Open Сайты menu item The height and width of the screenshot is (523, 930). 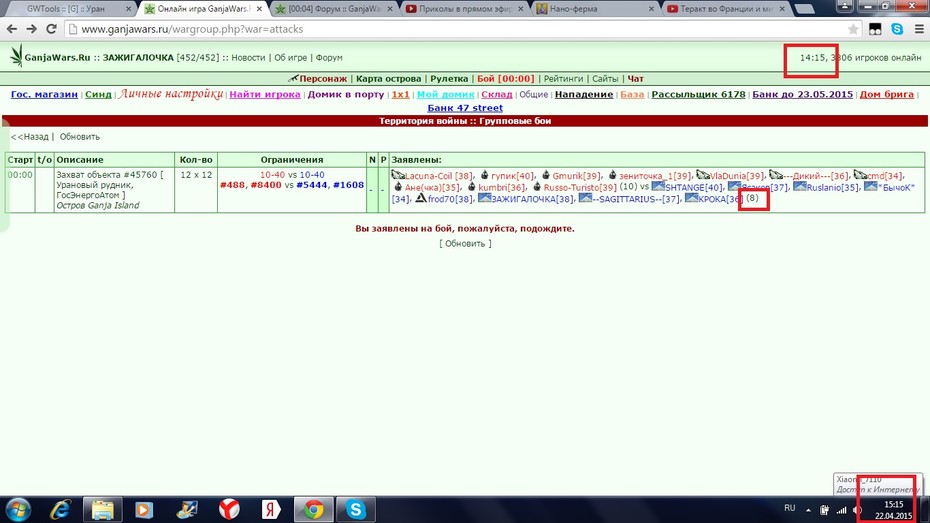click(x=605, y=78)
